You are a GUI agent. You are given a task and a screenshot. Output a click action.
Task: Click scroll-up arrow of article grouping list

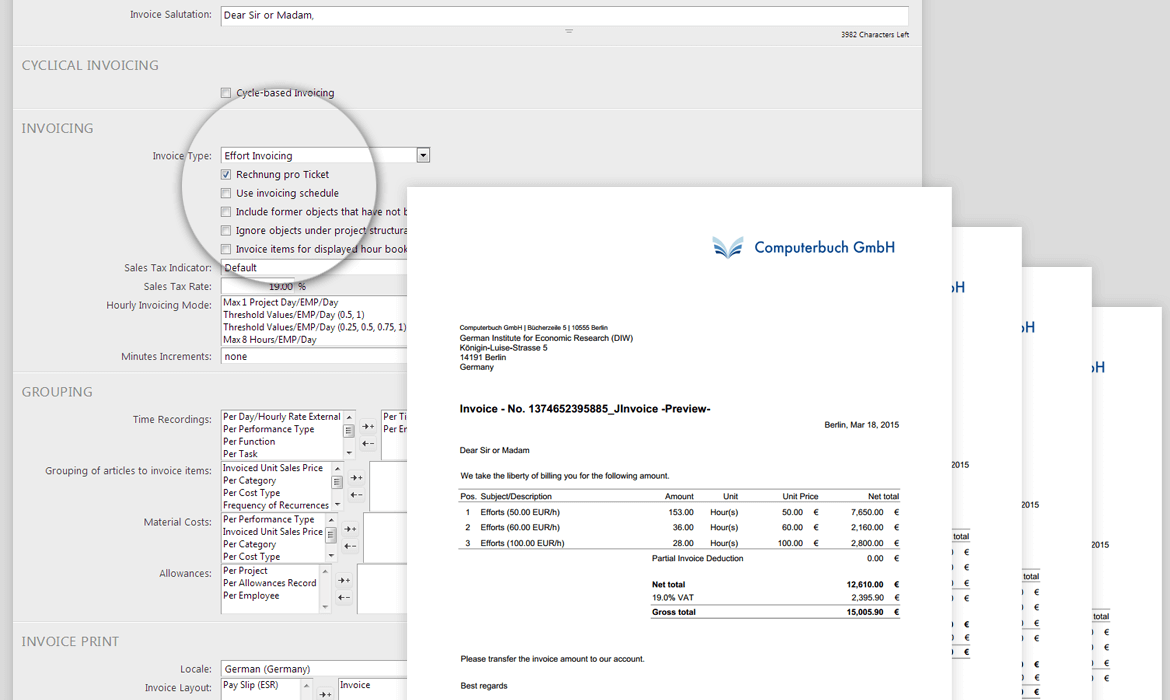pos(337,469)
